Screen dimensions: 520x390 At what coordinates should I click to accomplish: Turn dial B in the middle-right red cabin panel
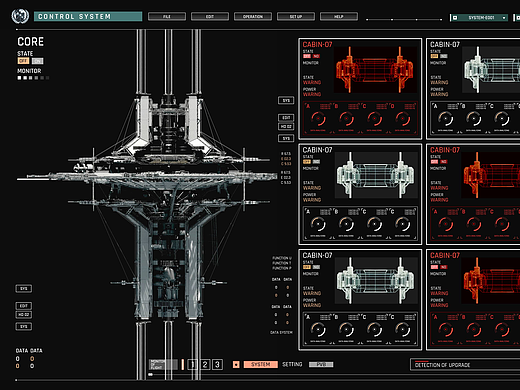pyautogui.click(x=474, y=224)
